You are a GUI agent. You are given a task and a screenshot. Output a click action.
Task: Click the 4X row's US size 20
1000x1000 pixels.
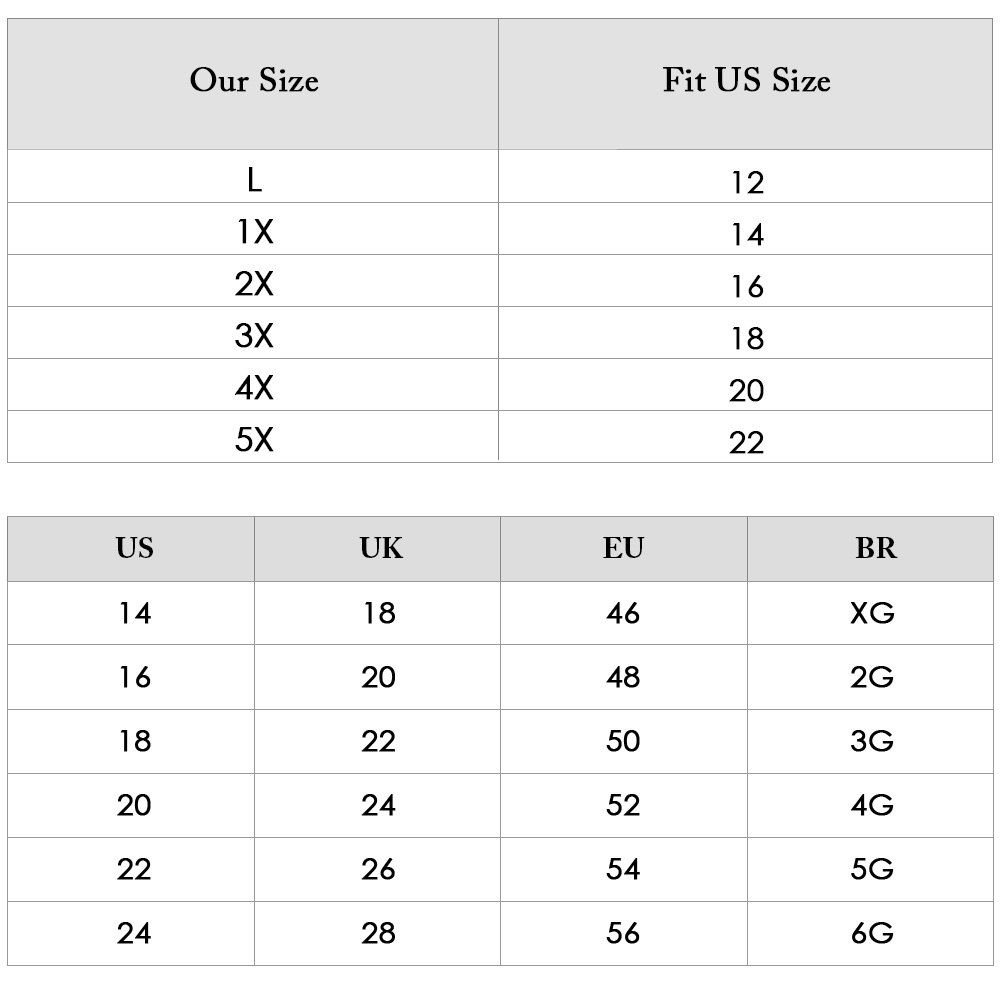(746, 391)
